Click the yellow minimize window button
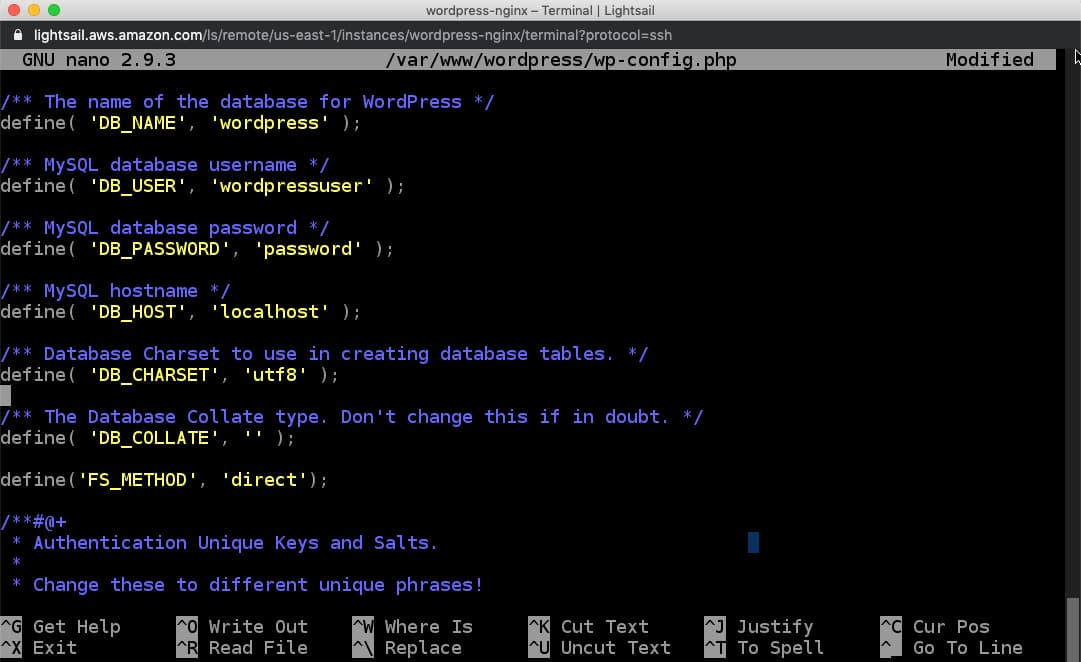 point(34,10)
